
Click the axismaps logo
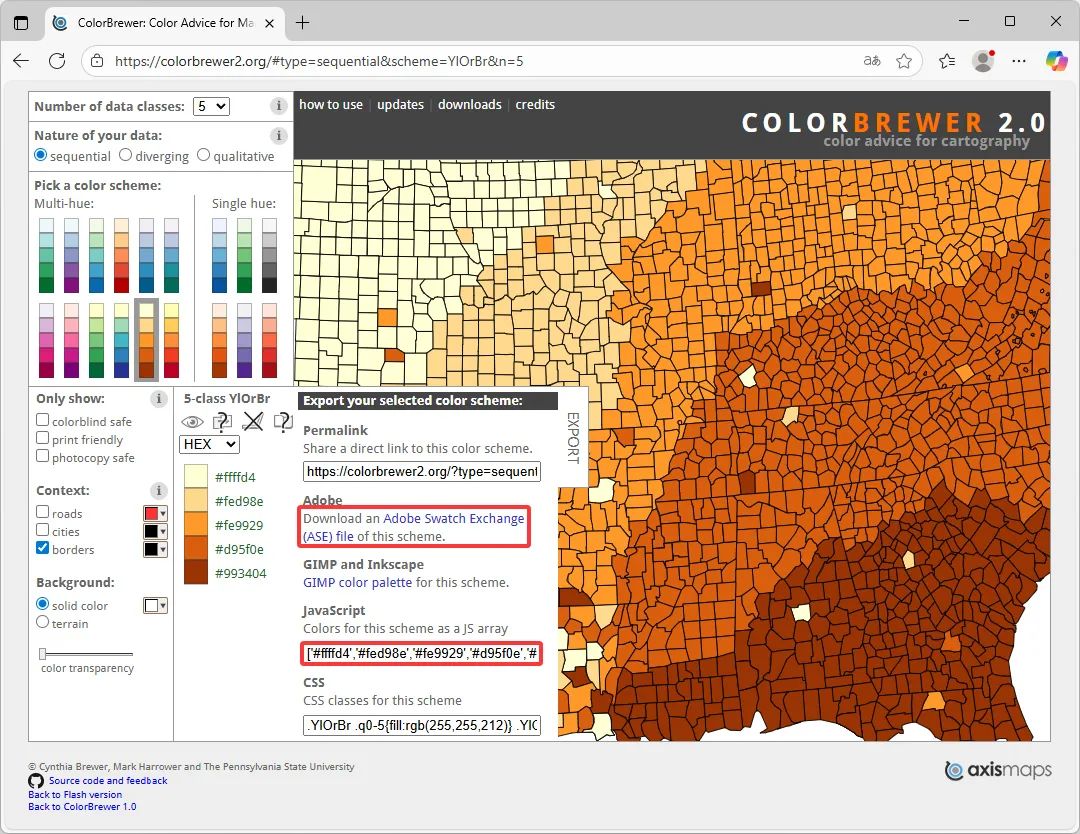coord(998,769)
